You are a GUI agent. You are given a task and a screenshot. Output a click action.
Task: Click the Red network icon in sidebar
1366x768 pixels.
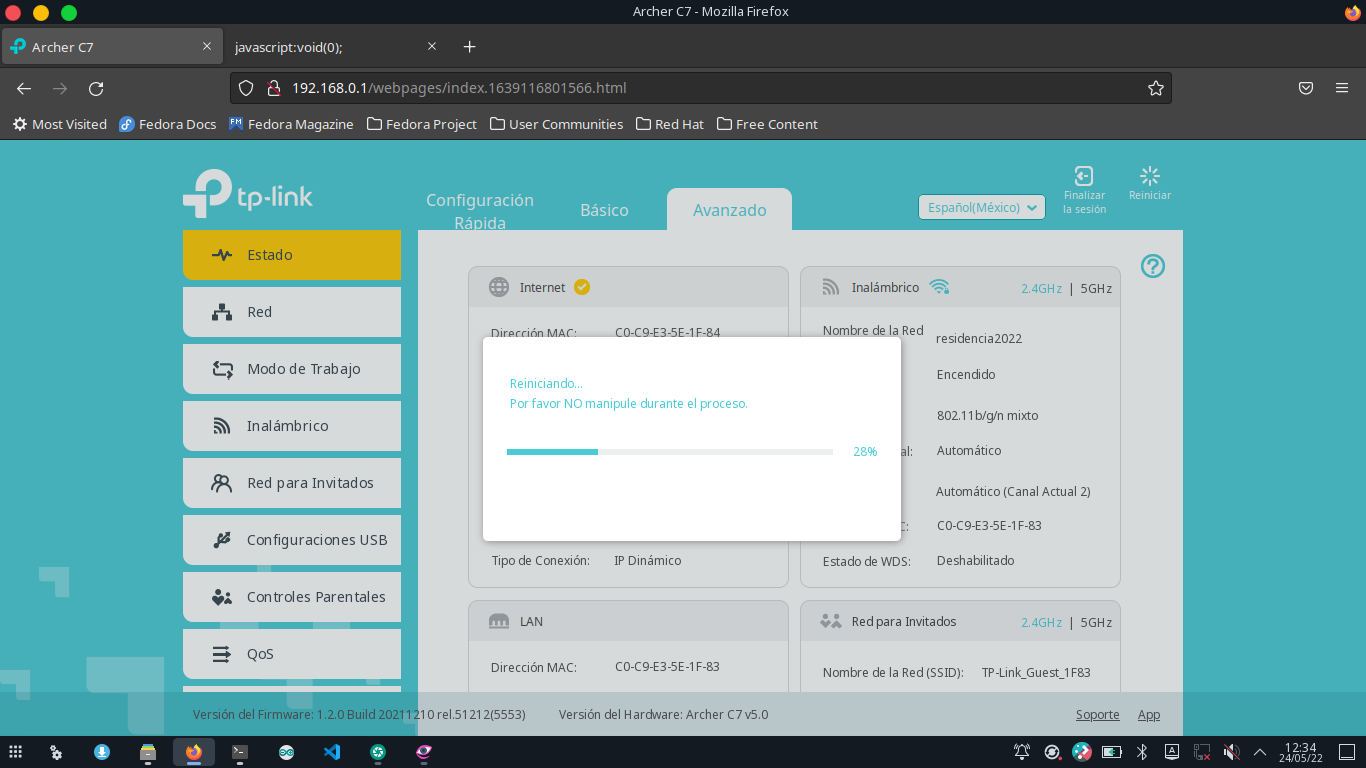pyautogui.click(x=222, y=312)
